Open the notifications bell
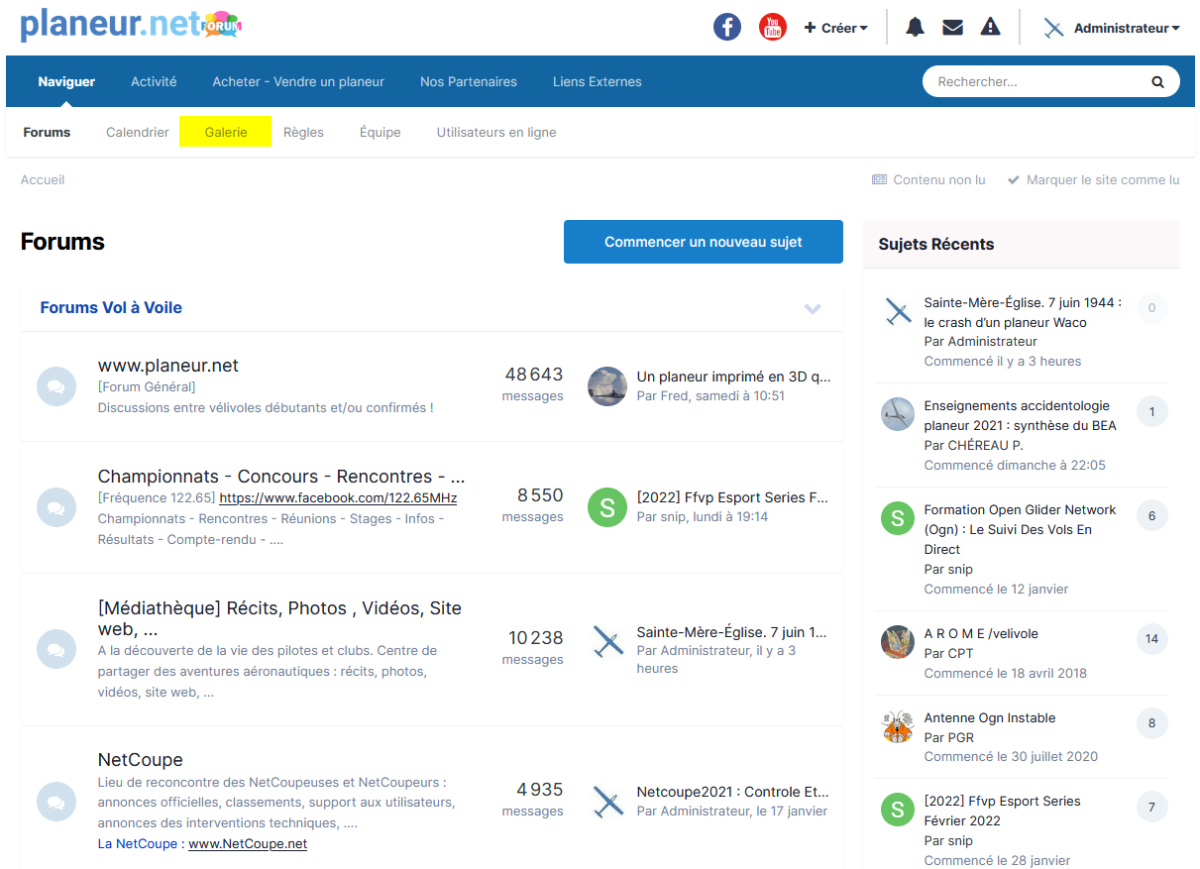The image size is (1200, 869). coord(915,27)
